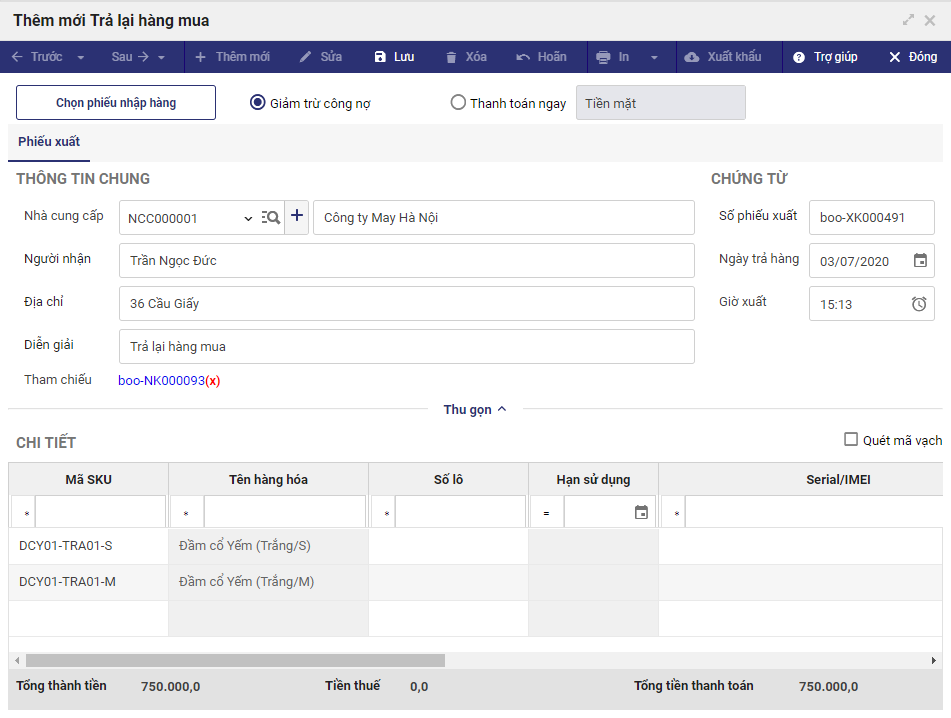Switch to the Phiếu xuất tab
The height and width of the screenshot is (718, 951).
tap(49, 142)
